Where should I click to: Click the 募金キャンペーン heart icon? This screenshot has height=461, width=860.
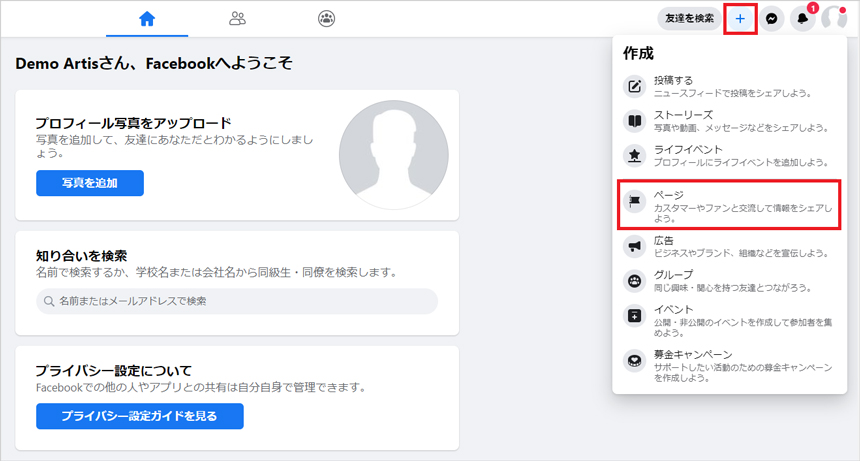[x=635, y=361]
